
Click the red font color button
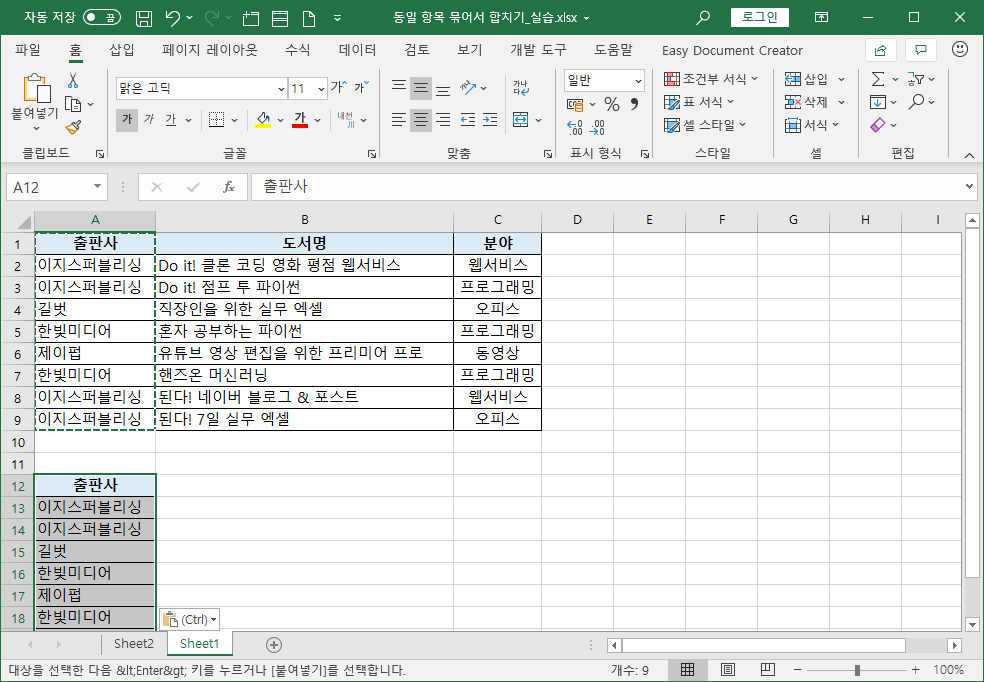pos(300,119)
